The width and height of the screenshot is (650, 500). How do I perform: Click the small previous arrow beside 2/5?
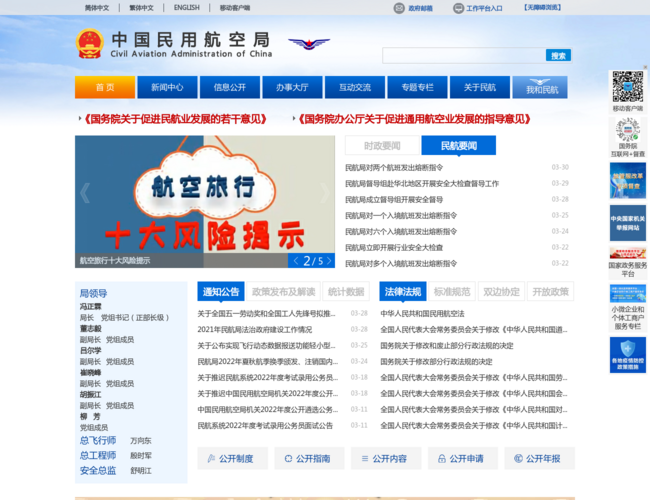point(296,261)
